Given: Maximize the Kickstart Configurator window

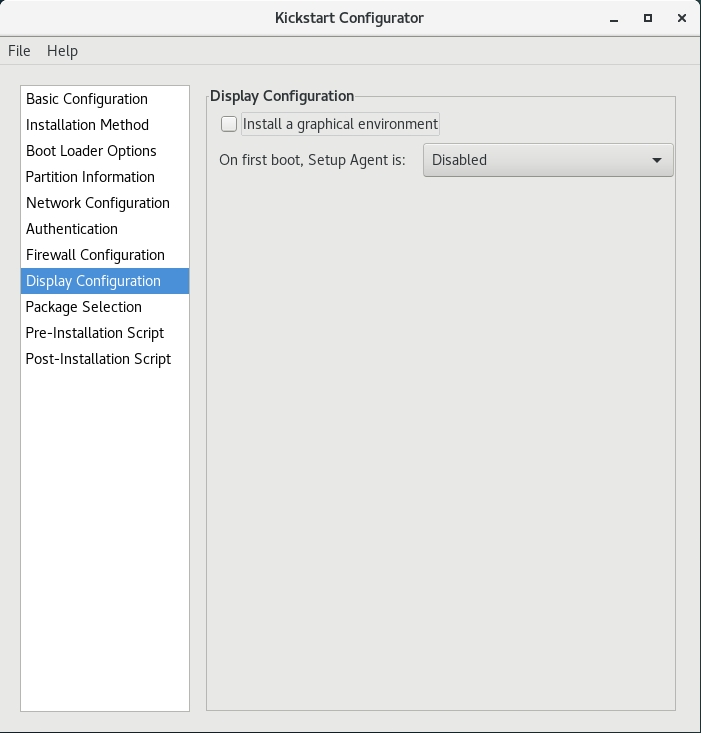Looking at the screenshot, I should [x=648, y=18].
